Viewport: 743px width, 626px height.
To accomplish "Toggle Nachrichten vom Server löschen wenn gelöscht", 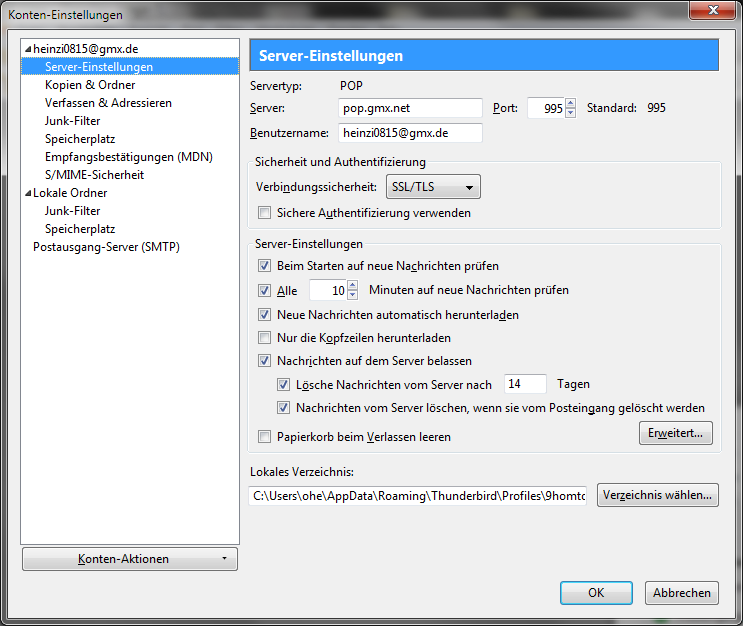I will (x=283, y=408).
